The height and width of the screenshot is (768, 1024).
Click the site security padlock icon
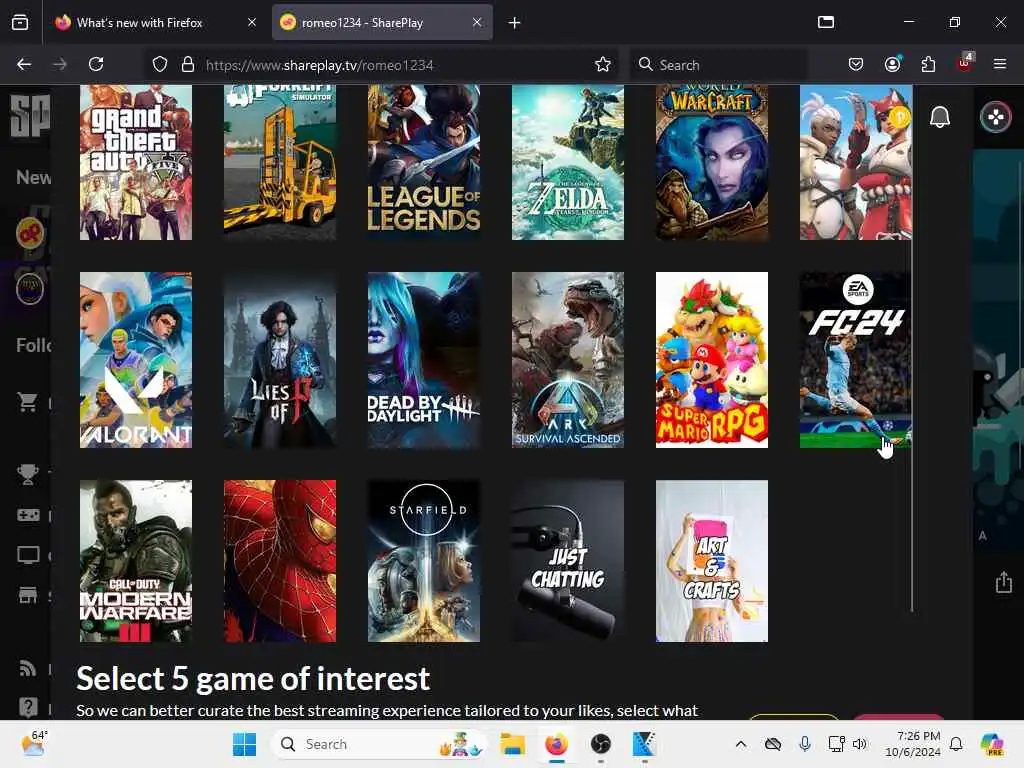coord(188,65)
